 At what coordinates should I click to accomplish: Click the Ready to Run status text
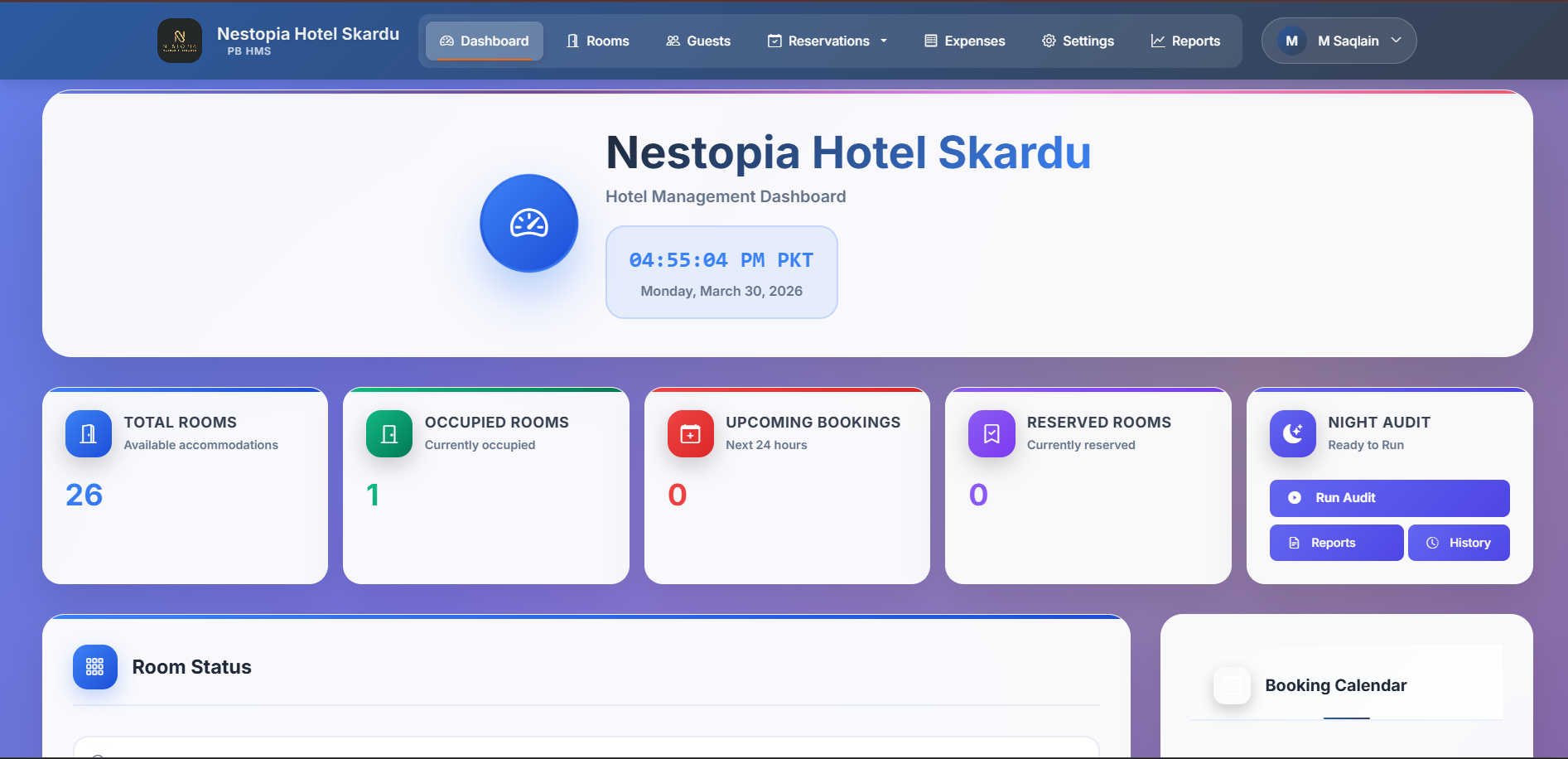[1366, 445]
